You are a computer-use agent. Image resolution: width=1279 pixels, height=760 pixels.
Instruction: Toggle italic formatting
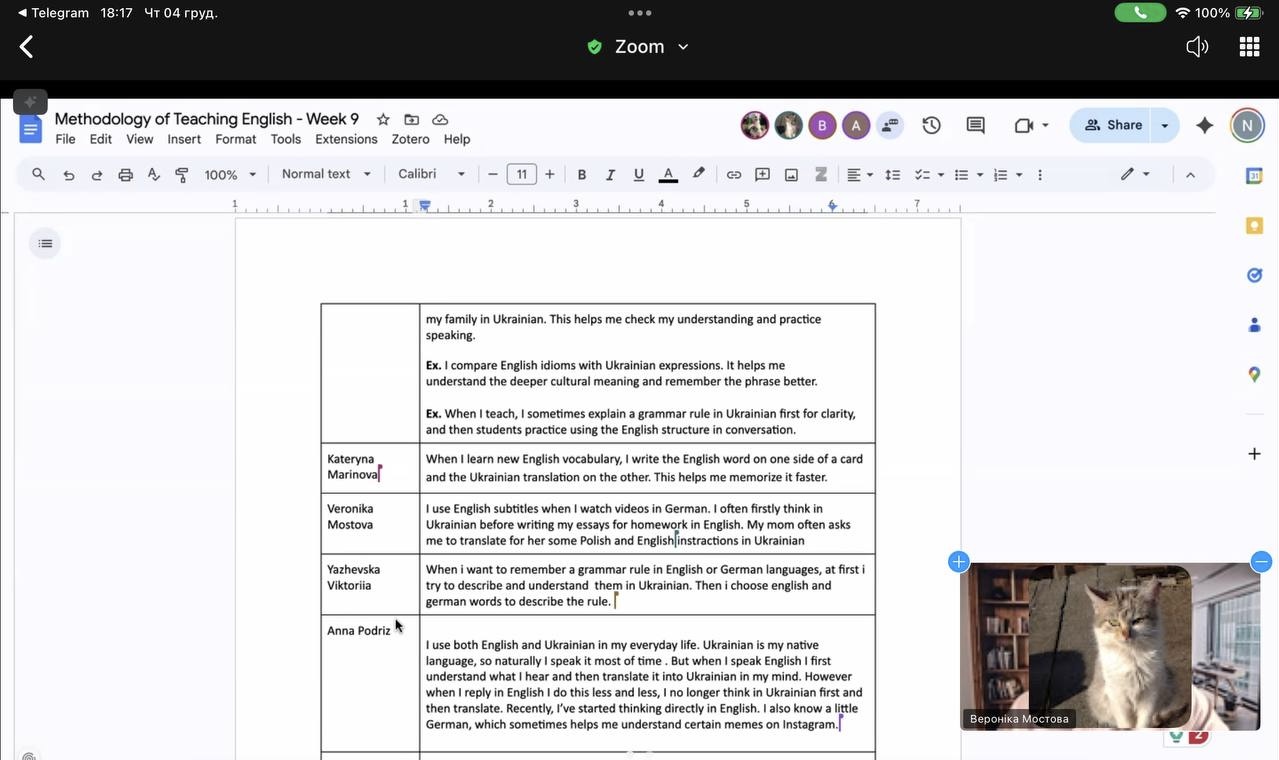[x=610, y=175]
